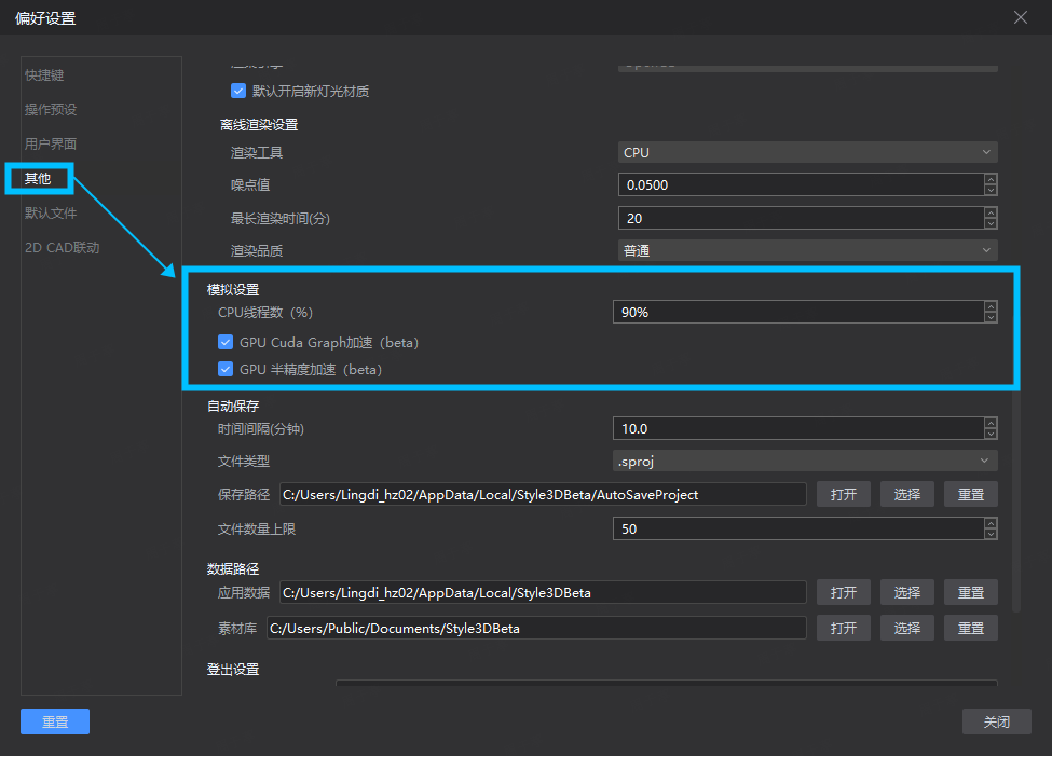1052x757 pixels.
Task: Disable GPU 半精度加速 checkbox
Action: [x=226, y=369]
